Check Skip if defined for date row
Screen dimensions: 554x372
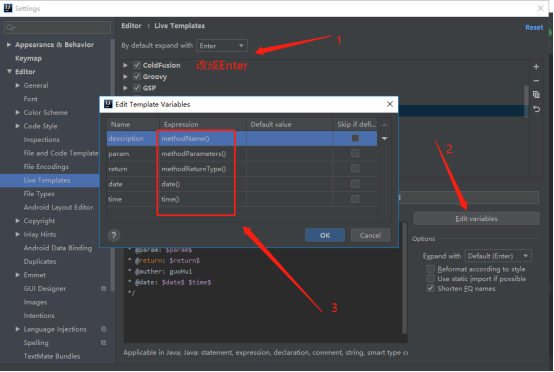click(x=355, y=184)
